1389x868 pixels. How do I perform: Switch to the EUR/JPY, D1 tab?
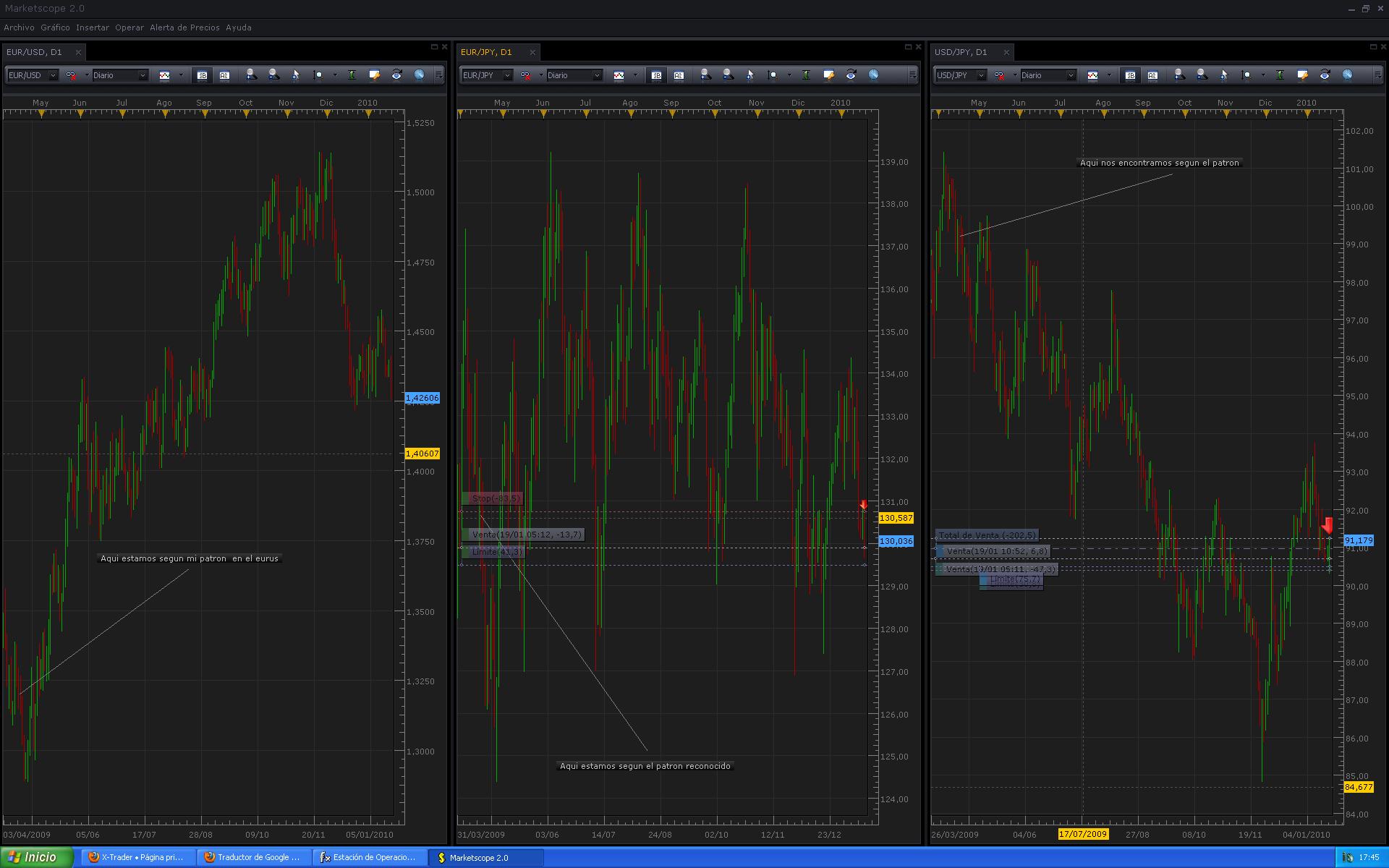point(486,52)
